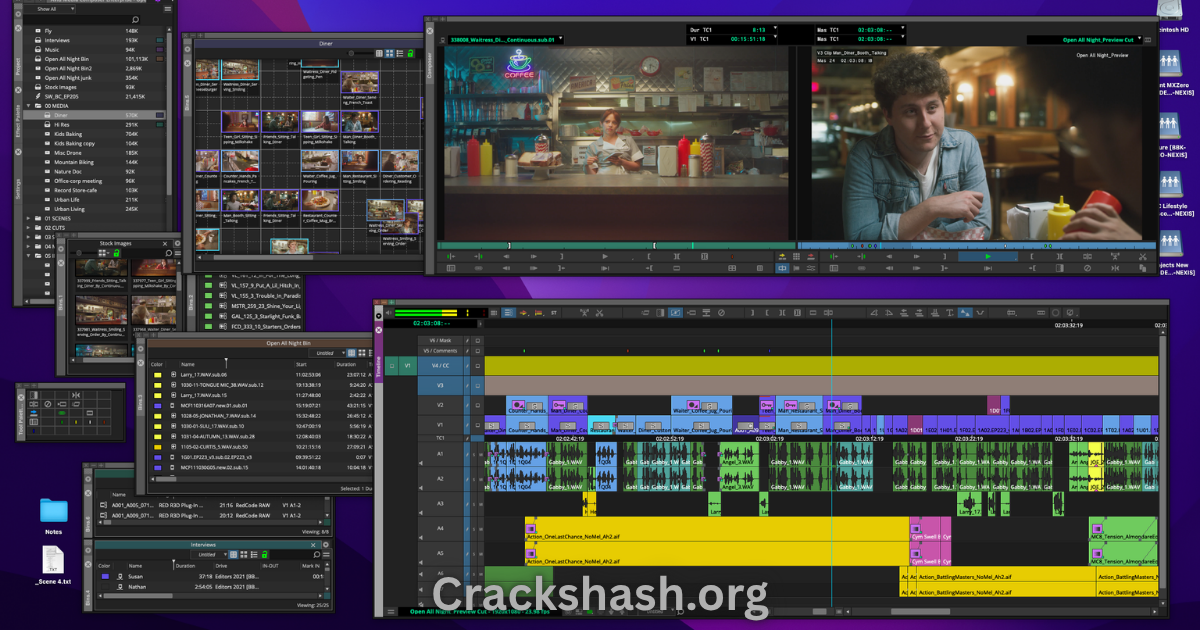Open the Project window search icon
Viewport: 1200px width, 630px height.
[136, 19]
